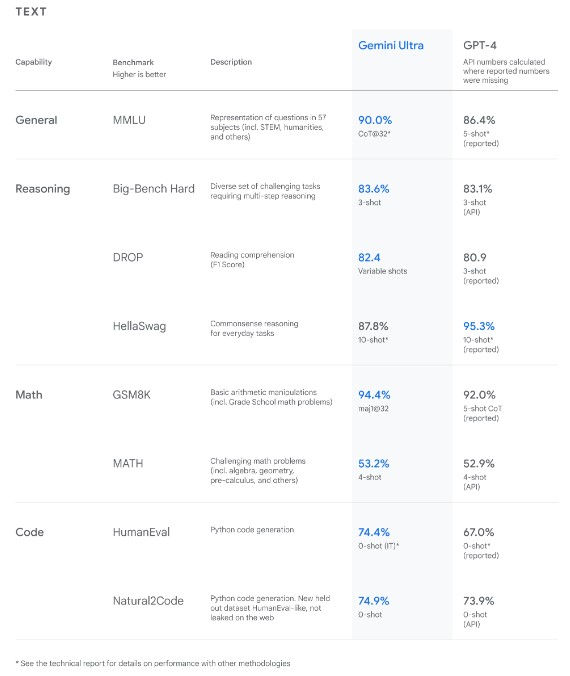Select the Natural2Code benchmark label
Viewport: 570px width, 676px height.
pyautogui.click(x=148, y=601)
